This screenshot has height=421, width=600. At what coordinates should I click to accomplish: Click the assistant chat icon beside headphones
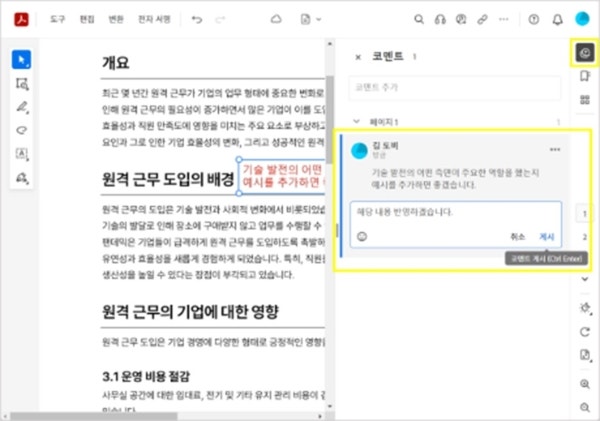pos(461,19)
